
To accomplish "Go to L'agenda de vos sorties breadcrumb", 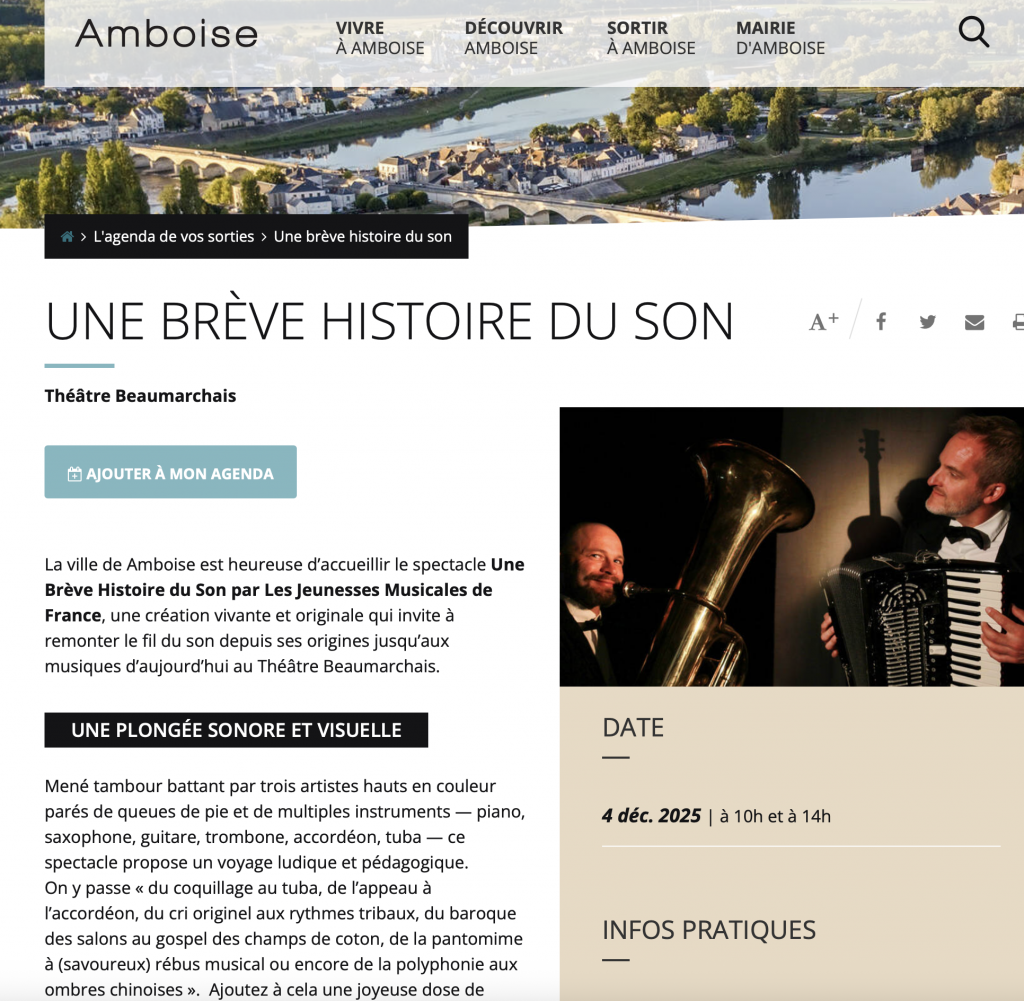I will 174,236.
